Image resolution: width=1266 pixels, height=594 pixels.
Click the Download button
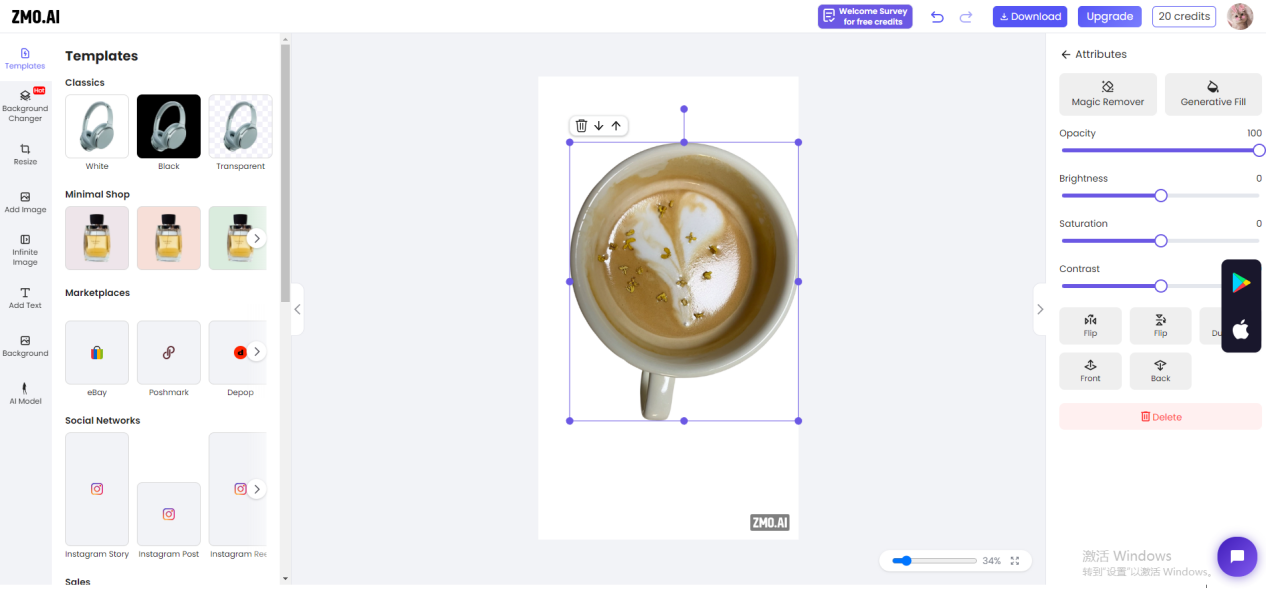tap(1029, 17)
